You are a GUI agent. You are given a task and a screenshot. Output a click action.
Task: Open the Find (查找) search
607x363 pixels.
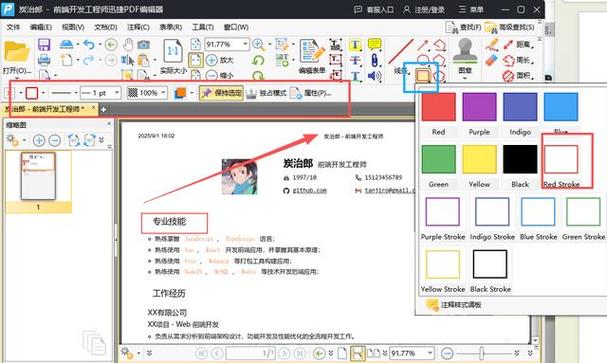(463, 27)
